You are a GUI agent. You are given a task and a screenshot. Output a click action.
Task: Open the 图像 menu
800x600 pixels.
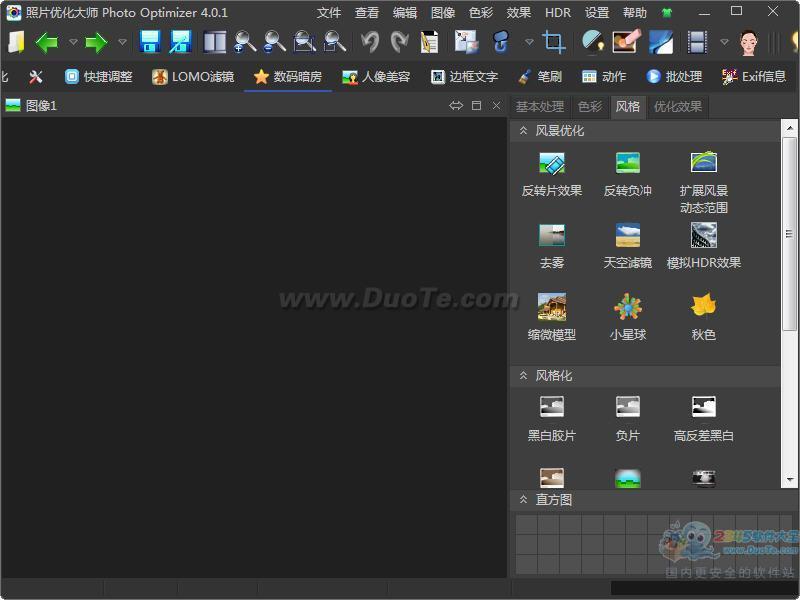tap(443, 13)
